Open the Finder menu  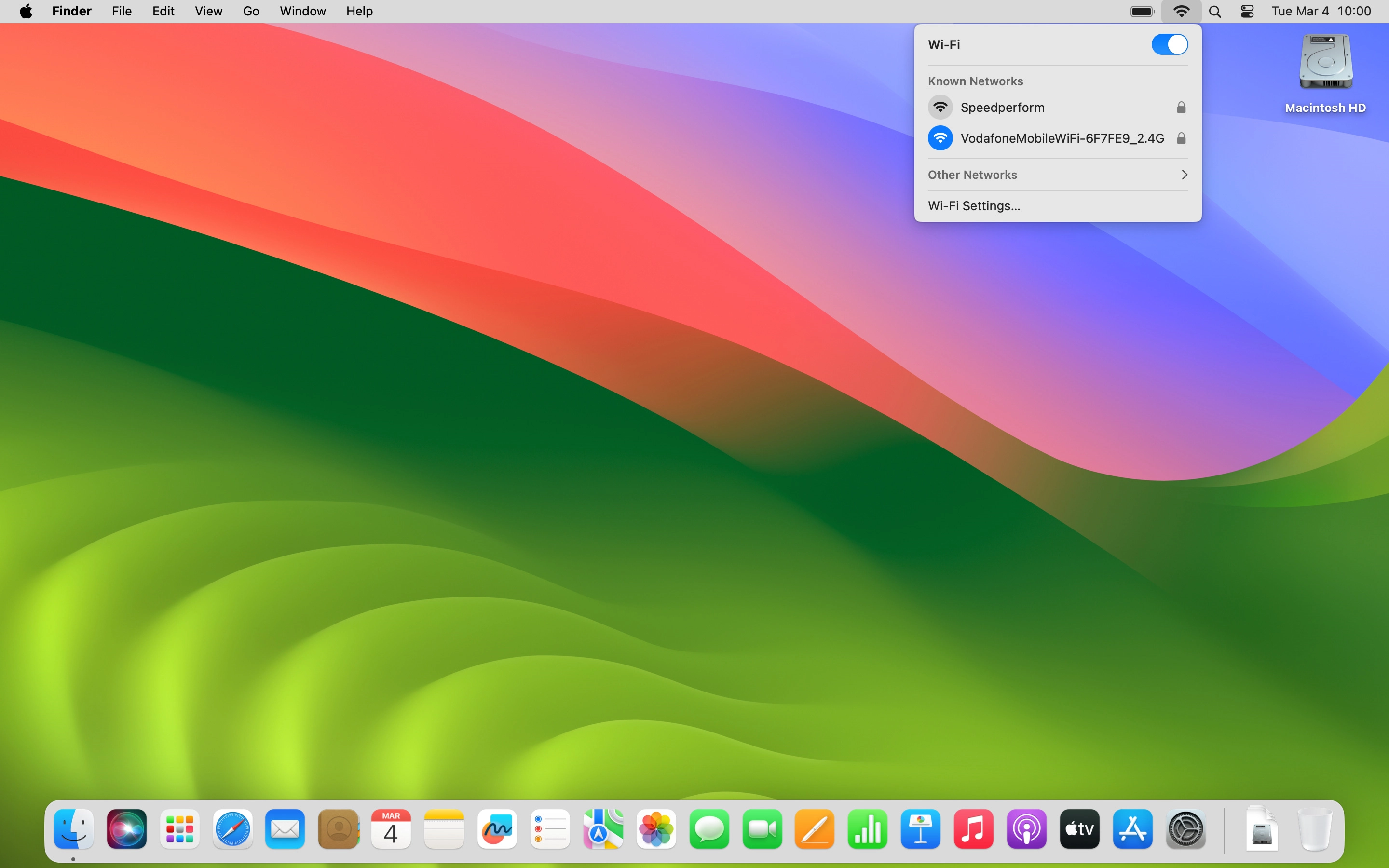tap(72, 12)
